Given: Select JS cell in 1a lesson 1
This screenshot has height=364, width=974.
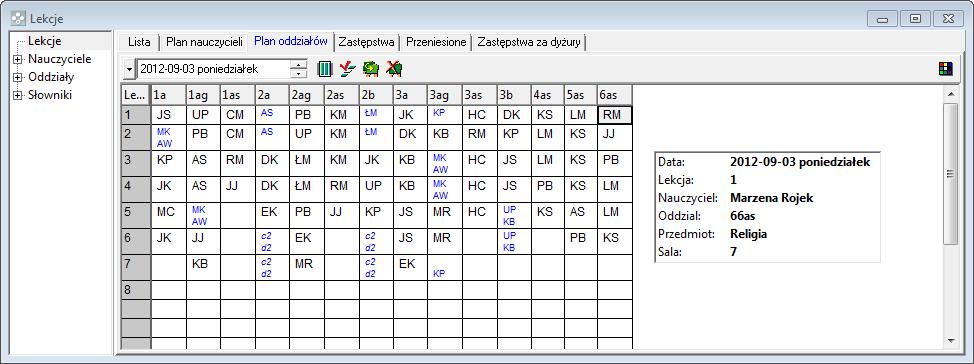Looking at the screenshot, I should 168,115.
